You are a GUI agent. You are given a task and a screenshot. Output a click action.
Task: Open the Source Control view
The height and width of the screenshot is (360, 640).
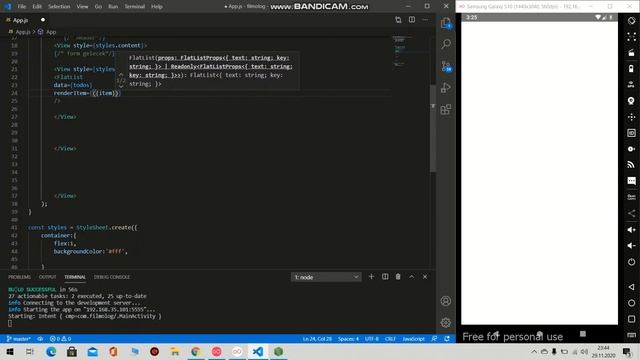[x=446, y=66]
